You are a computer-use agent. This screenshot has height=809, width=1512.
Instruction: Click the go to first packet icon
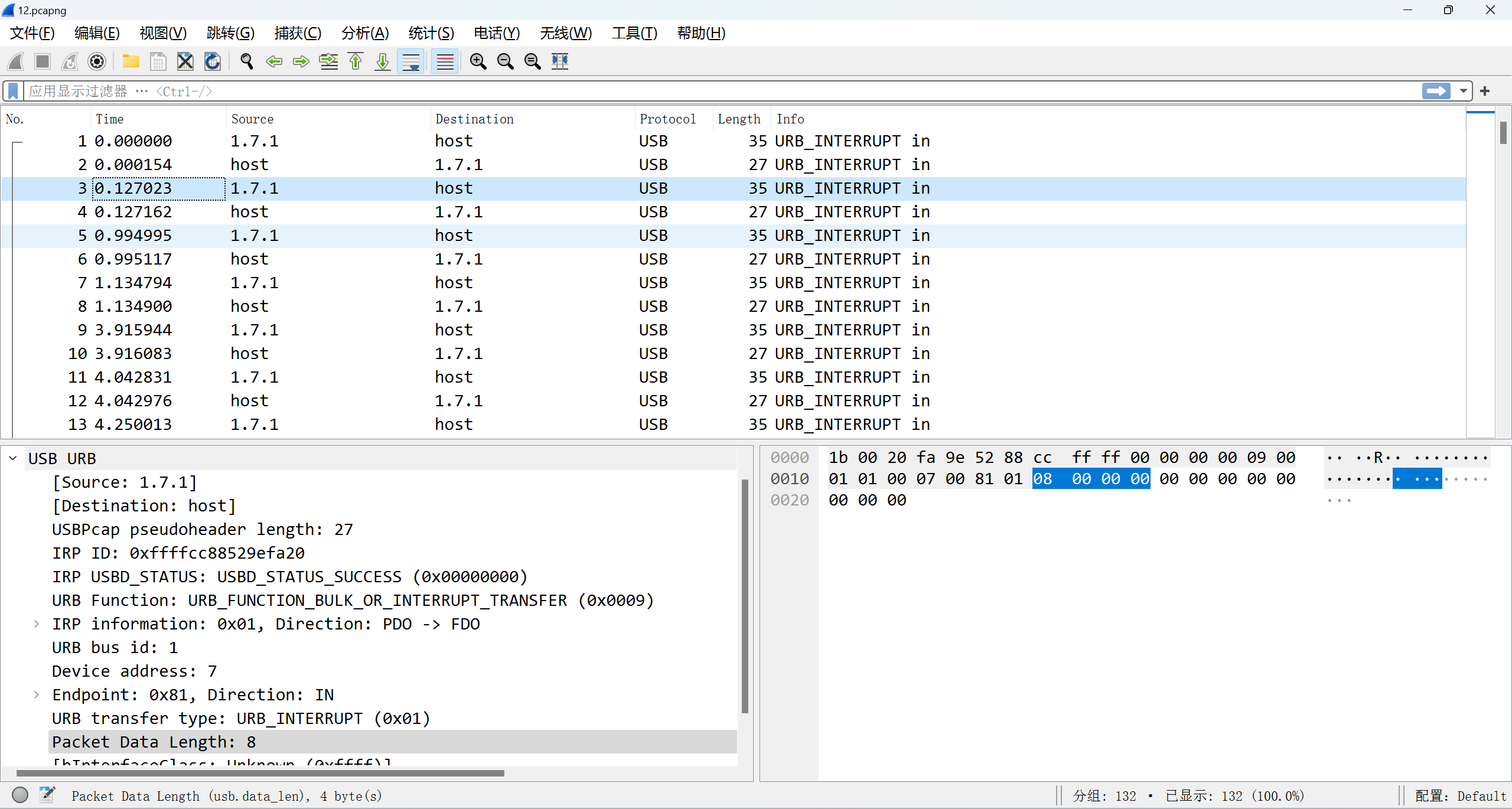(356, 61)
